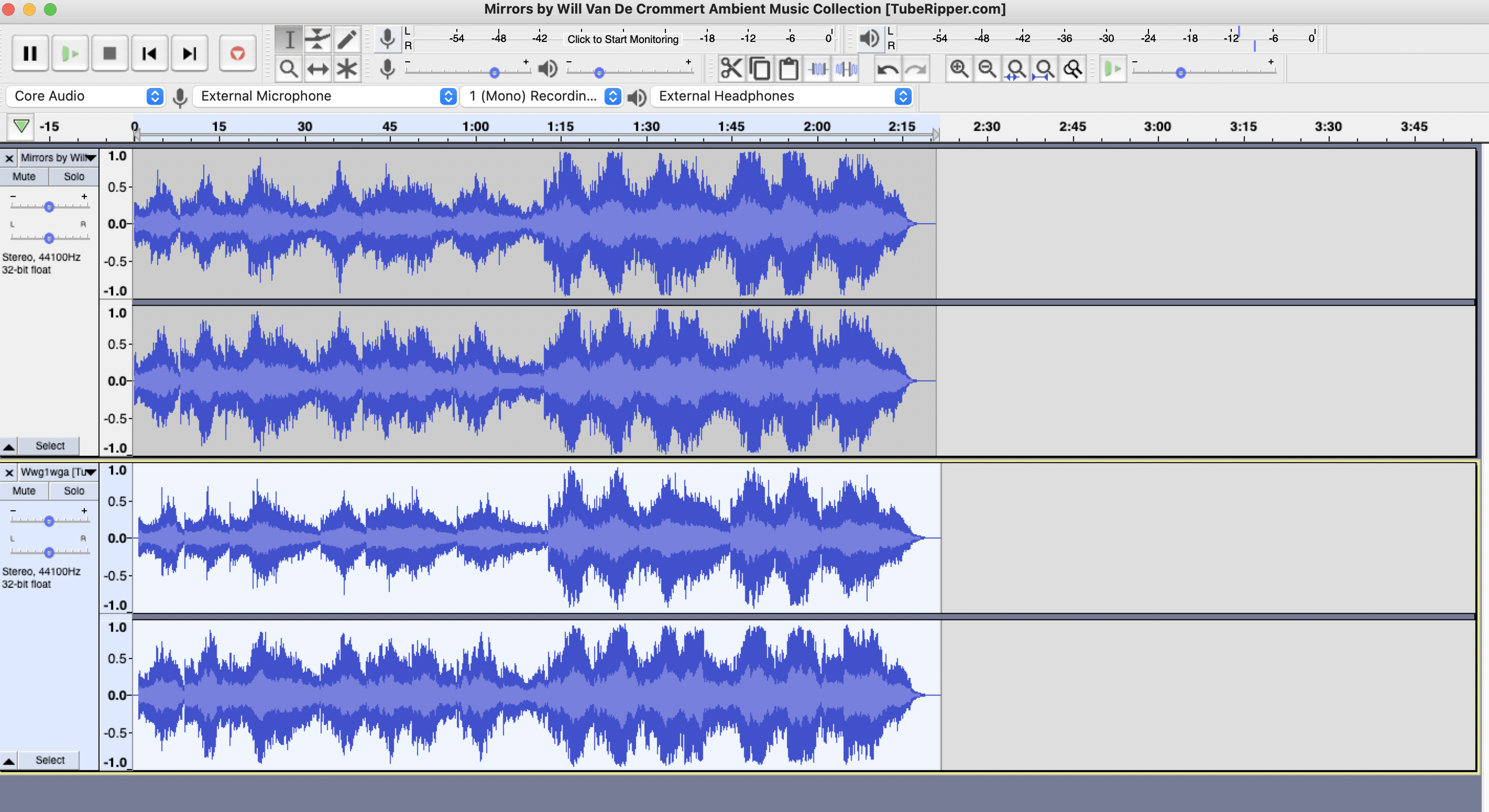Click to Start Monitoring the recording meter
The image size is (1489, 812).
click(622, 39)
